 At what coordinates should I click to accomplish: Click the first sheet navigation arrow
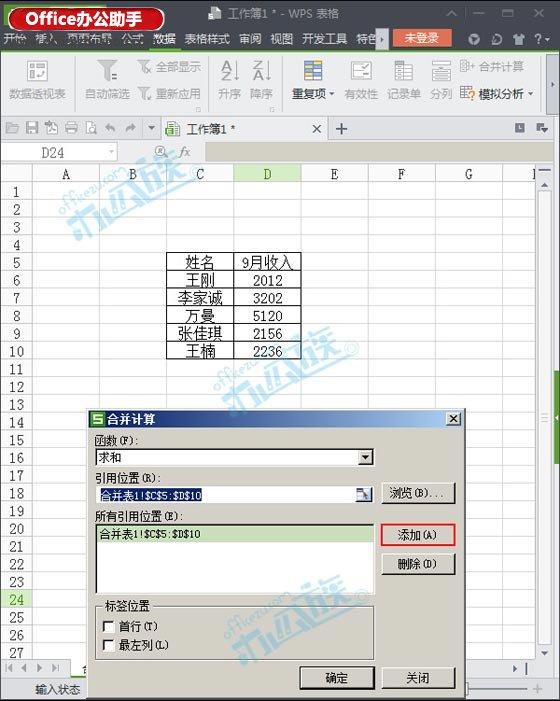click(x=9, y=668)
